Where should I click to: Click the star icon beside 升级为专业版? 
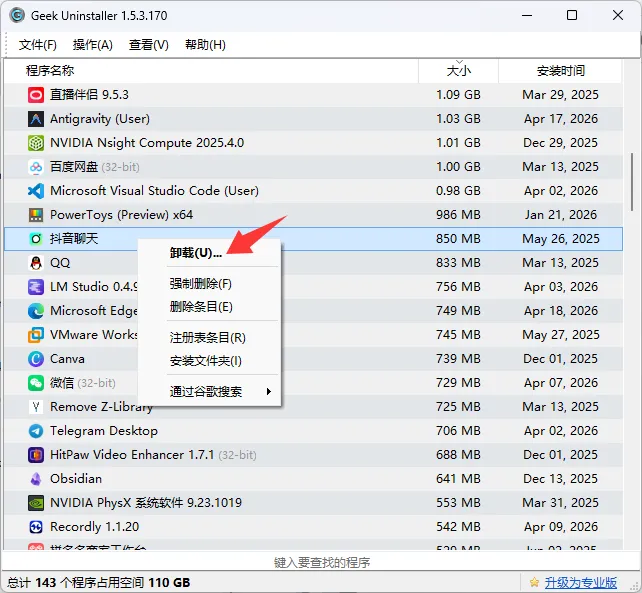tap(534, 582)
